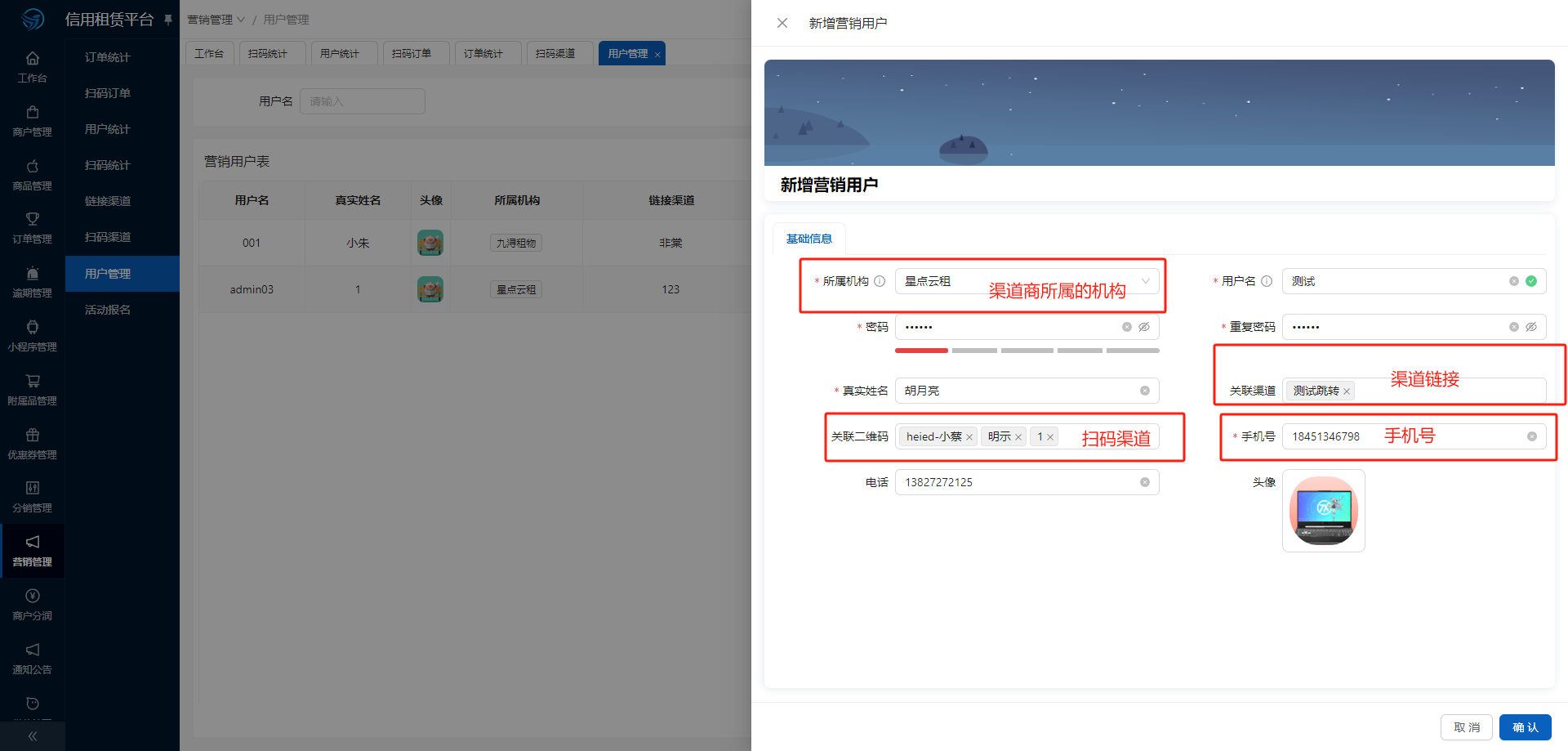Select 活动报名 in the submenu
The image size is (1568, 751).
tap(108, 310)
